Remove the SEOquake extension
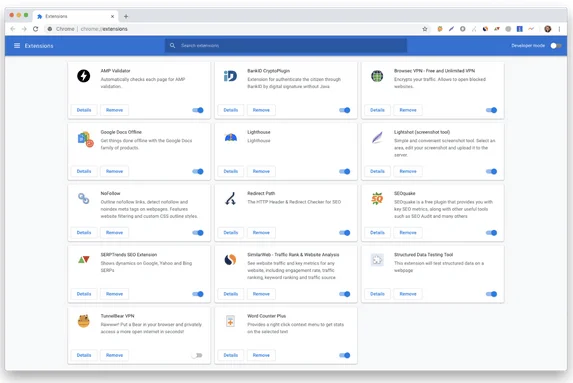Viewport: 573px width, 383px height. (408, 233)
